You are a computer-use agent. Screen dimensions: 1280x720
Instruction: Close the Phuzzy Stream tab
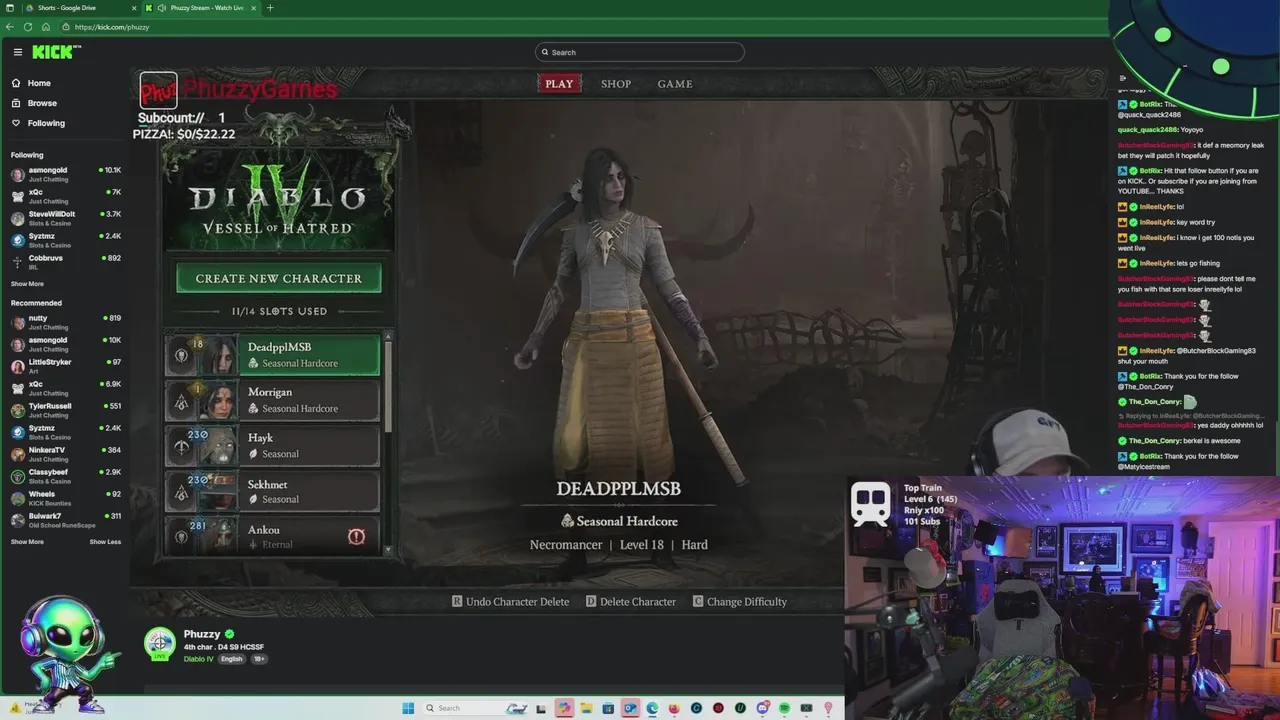coord(254,8)
